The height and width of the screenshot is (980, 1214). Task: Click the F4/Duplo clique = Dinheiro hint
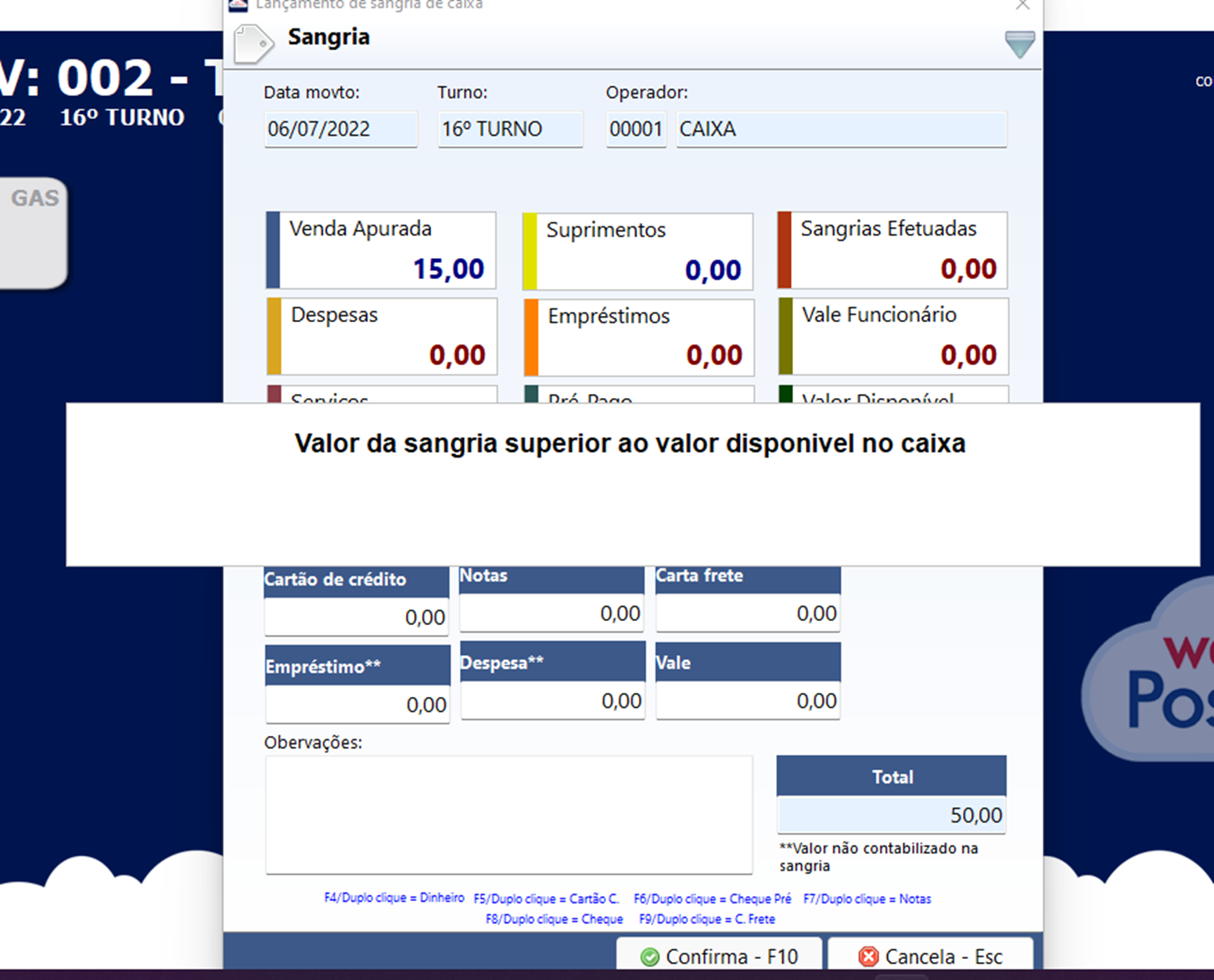pyautogui.click(x=394, y=898)
